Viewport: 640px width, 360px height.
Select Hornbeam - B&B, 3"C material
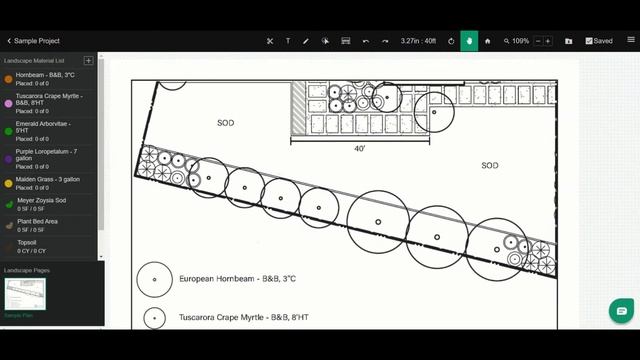point(49,79)
